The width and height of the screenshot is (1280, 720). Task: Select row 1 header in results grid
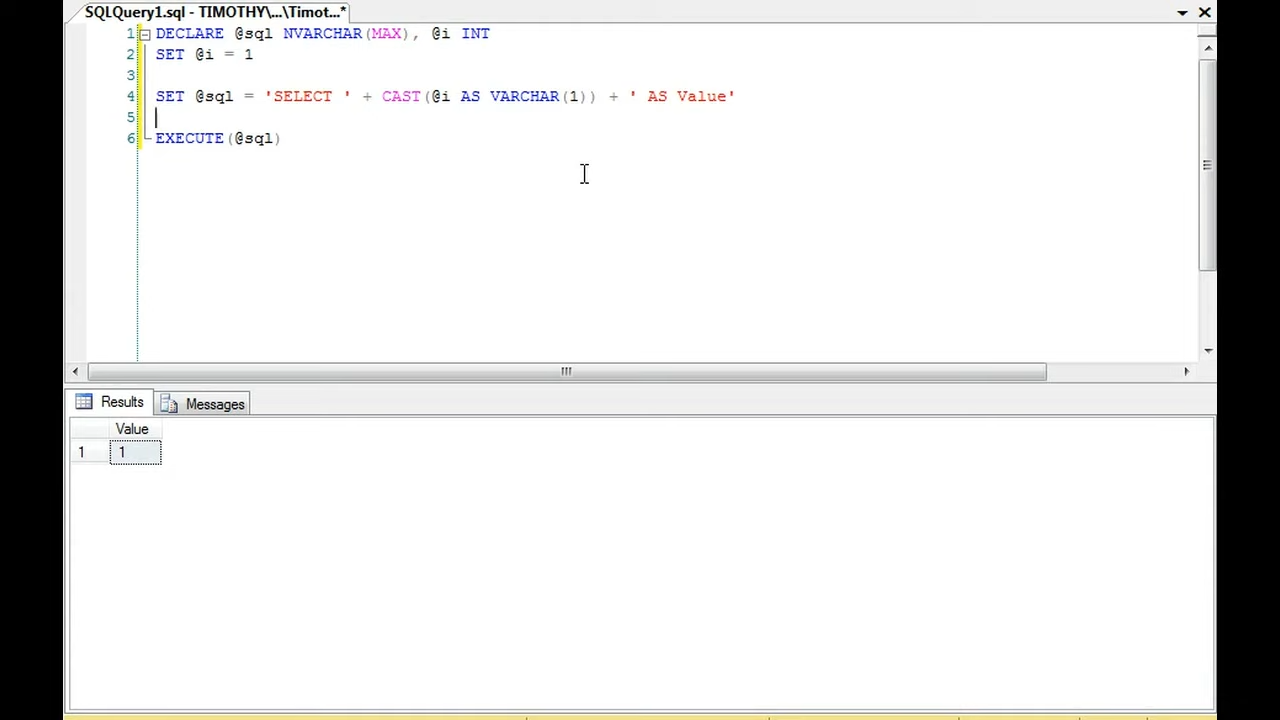pos(82,453)
